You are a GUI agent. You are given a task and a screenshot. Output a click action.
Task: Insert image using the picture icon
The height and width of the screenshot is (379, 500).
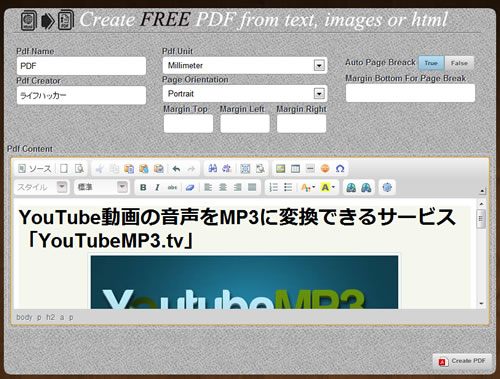(x=280, y=169)
